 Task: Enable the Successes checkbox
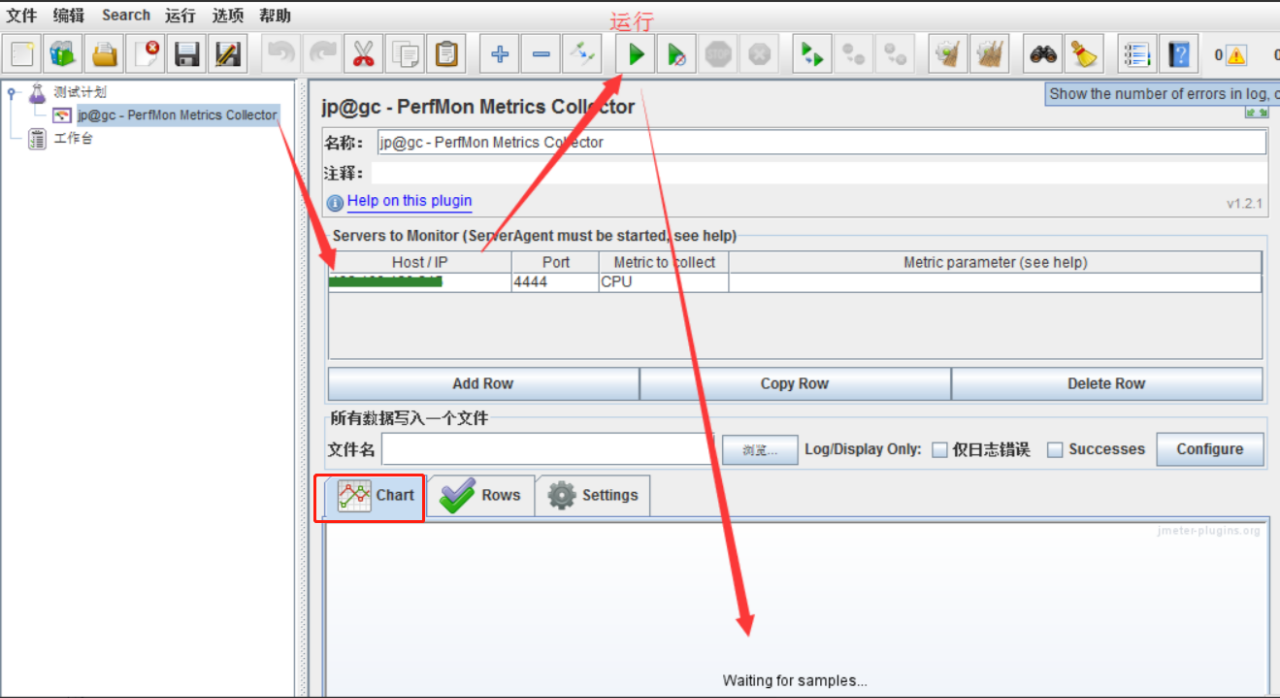1054,450
